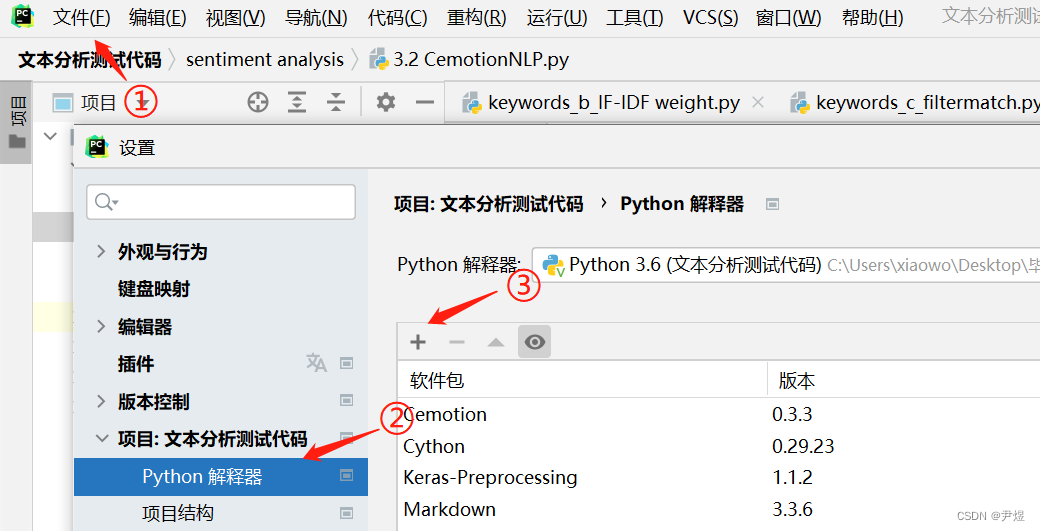Open the VCS(S) menu
This screenshot has height=531, width=1040.
click(710, 18)
